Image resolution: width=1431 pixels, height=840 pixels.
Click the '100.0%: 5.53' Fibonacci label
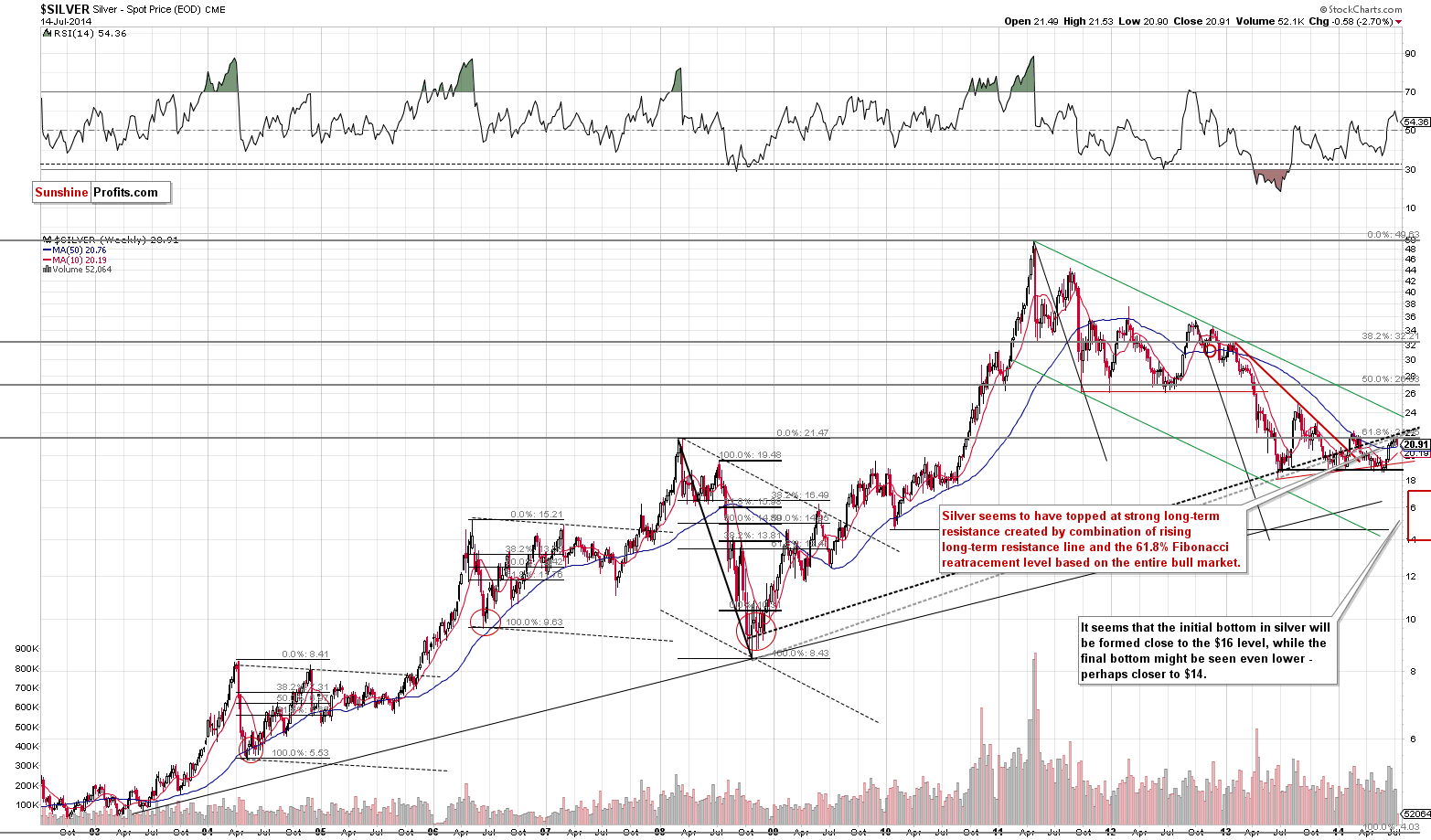tap(301, 752)
